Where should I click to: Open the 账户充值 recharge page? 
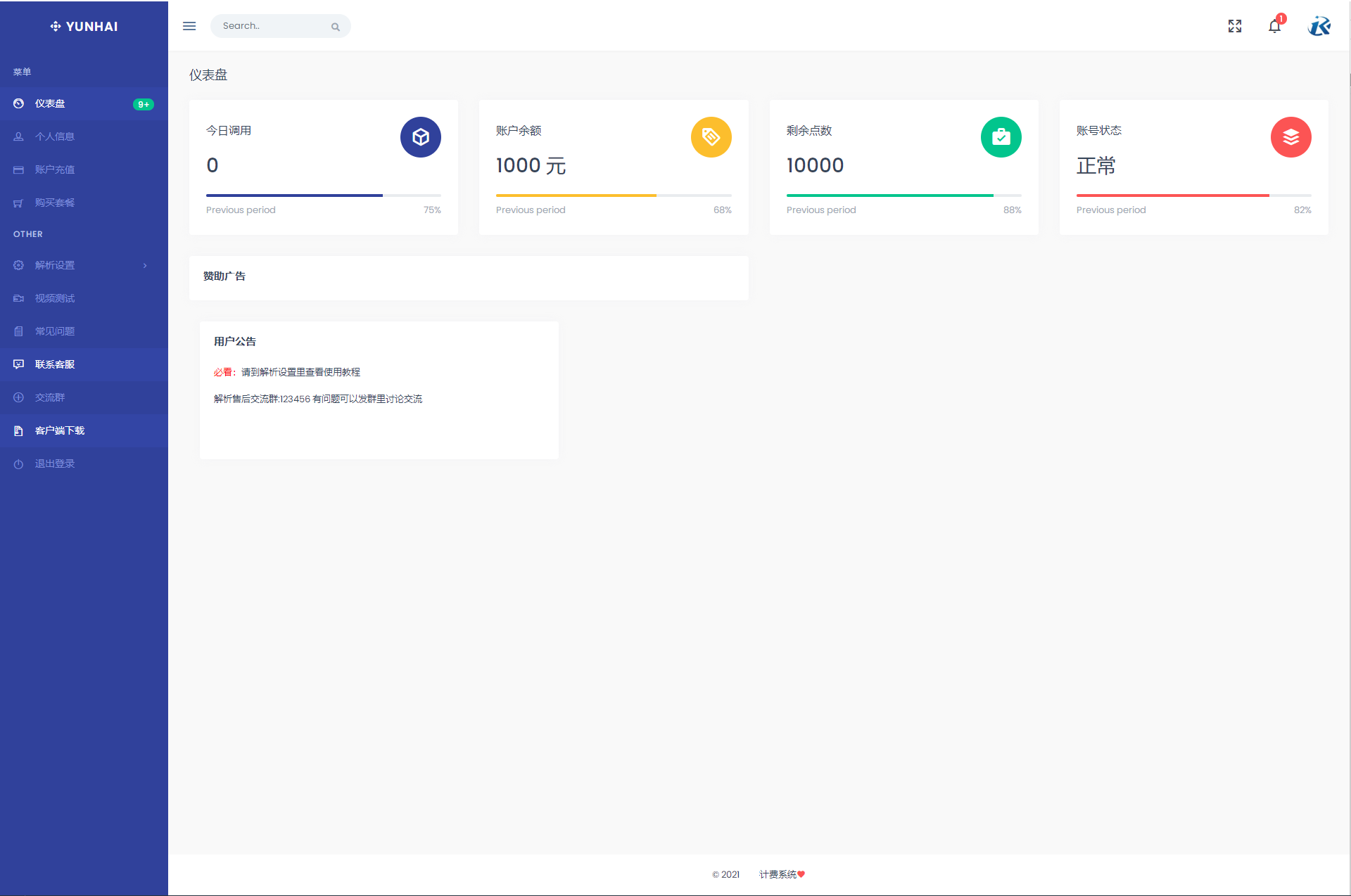55,170
